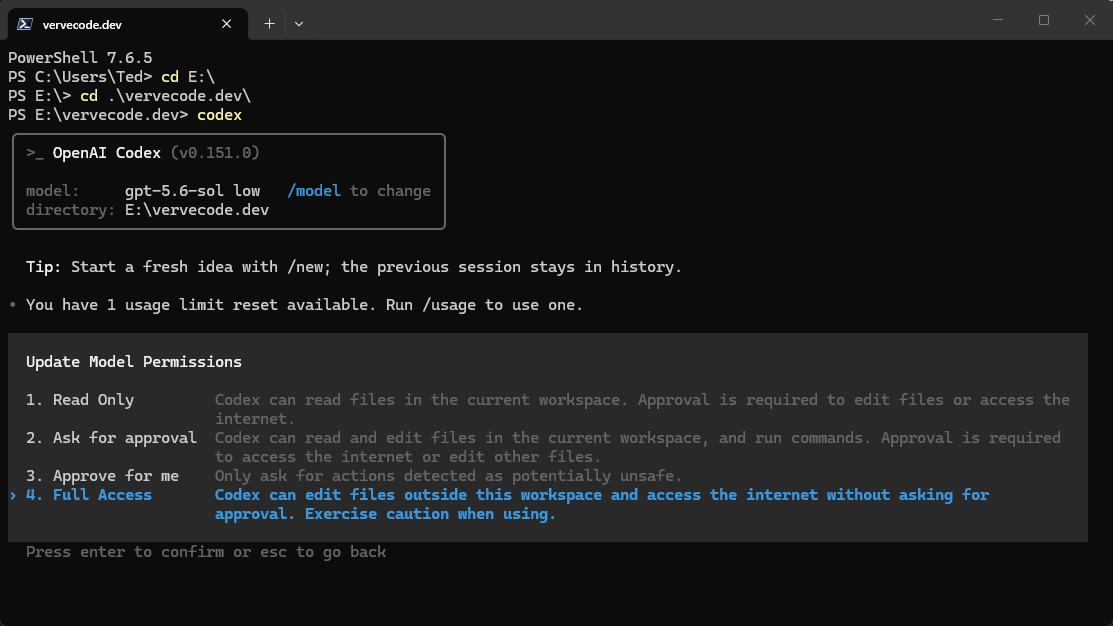
Task: Select the vervecode.dev tab
Action: [x=128, y=24]
